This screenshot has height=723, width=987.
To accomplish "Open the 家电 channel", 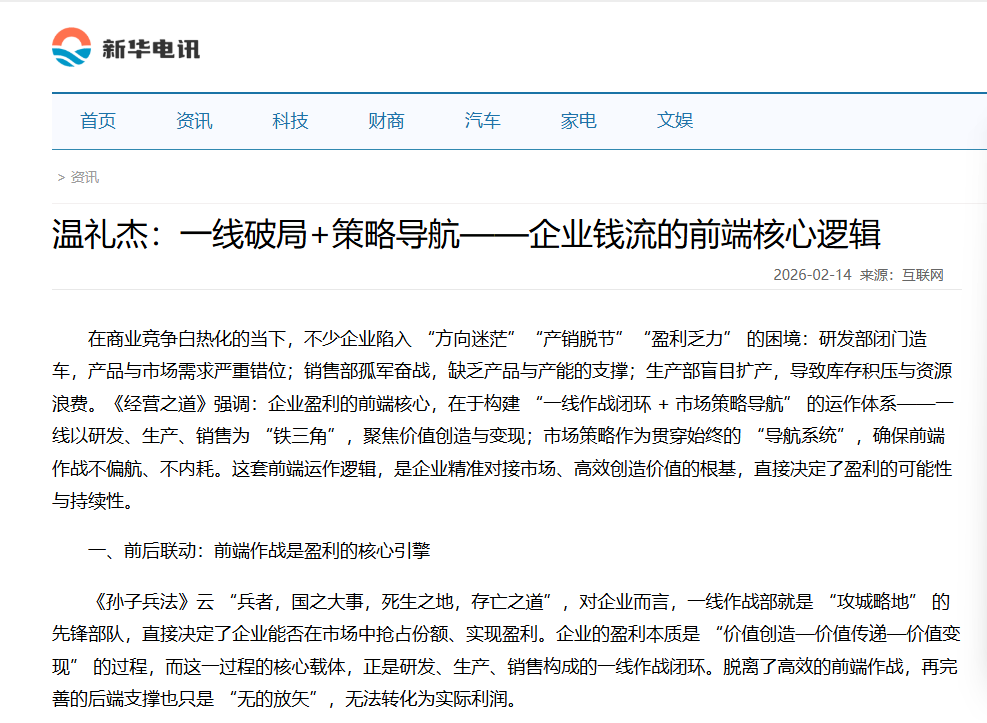I will pyautogui.click(x=578, y=120).
